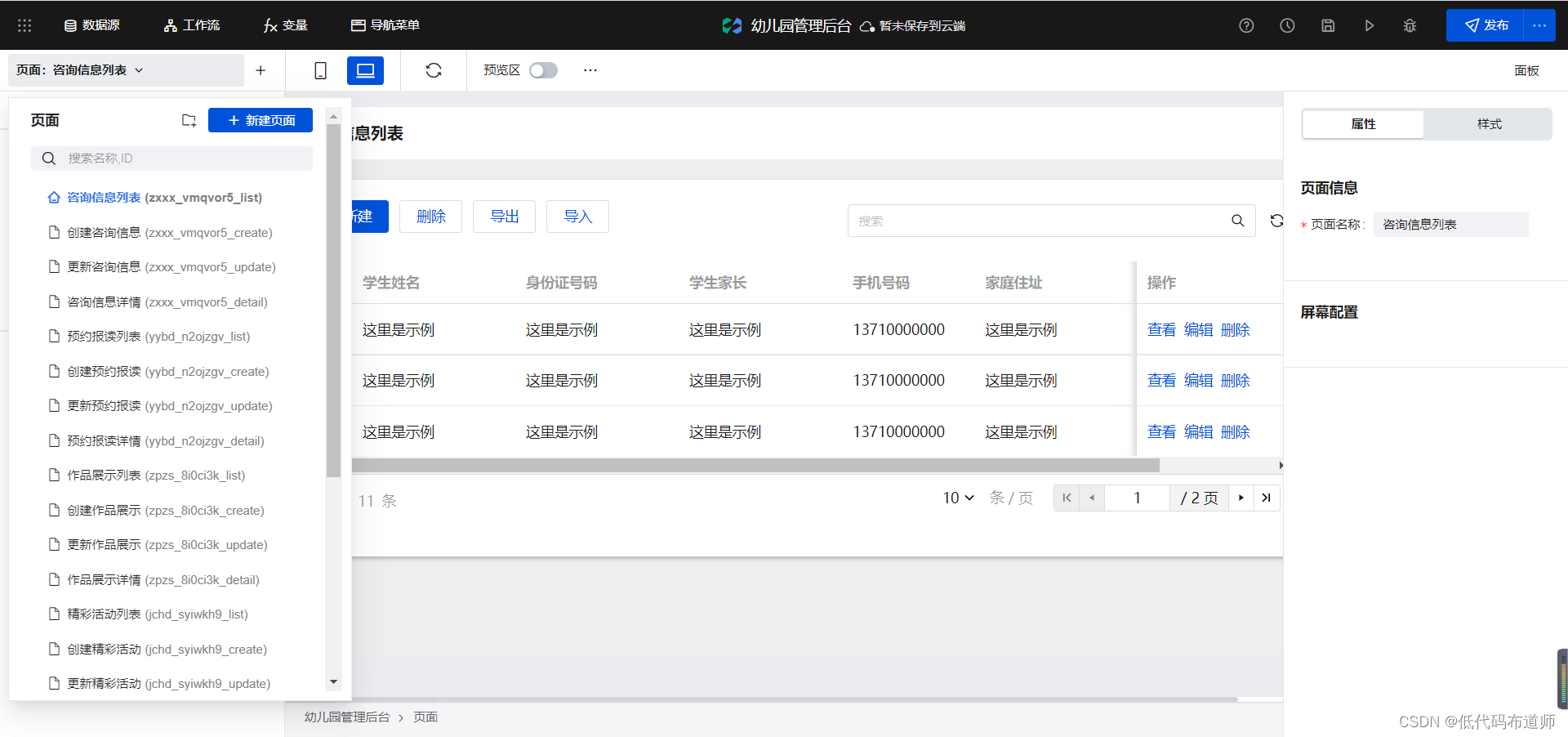
Task: Go to first page pagination icon
Action: click(1067, 498)
